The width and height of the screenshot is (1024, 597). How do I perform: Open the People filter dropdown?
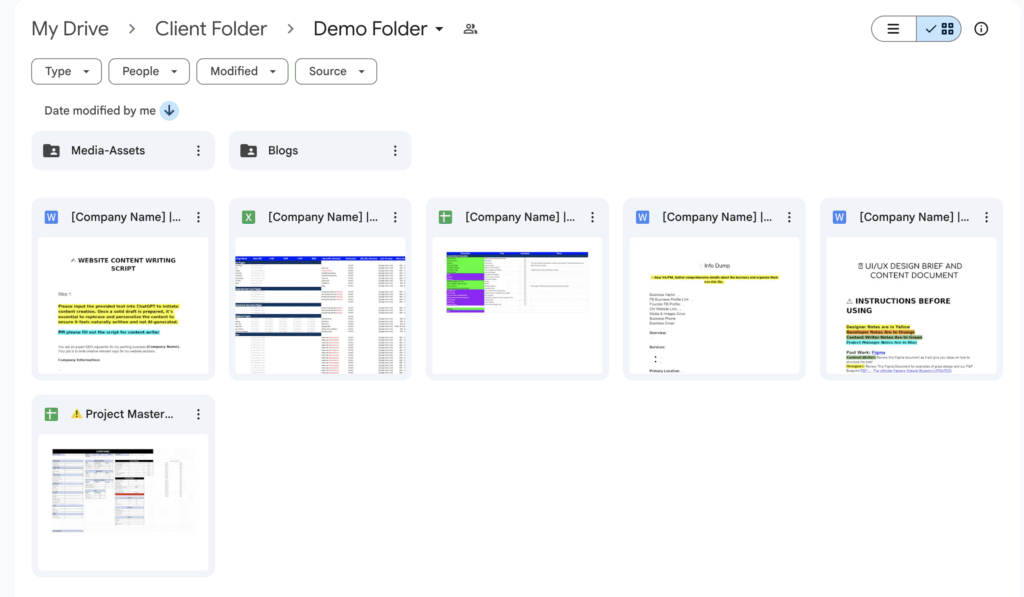149,72
